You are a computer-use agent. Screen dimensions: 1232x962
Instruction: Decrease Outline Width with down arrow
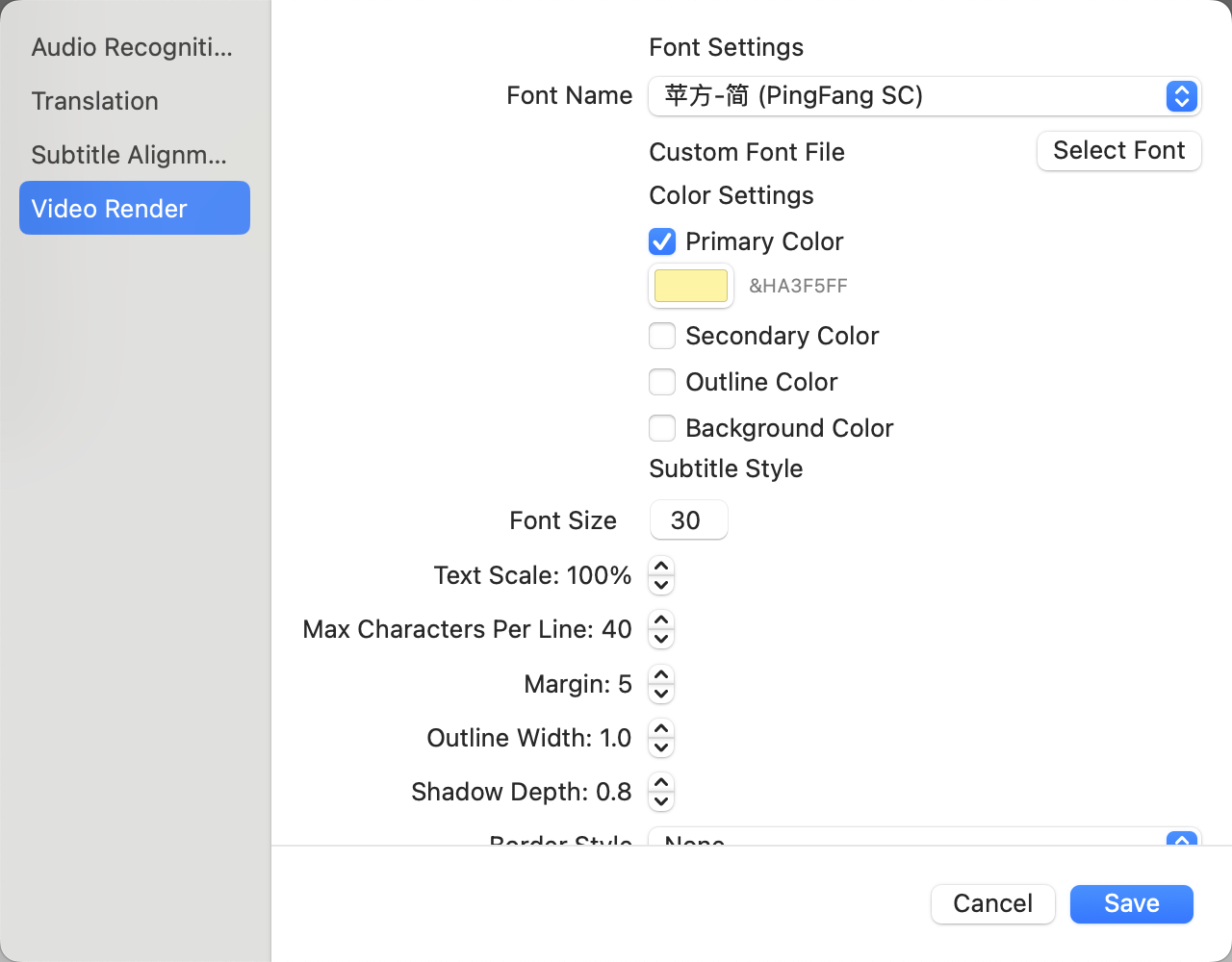[661, 747]
